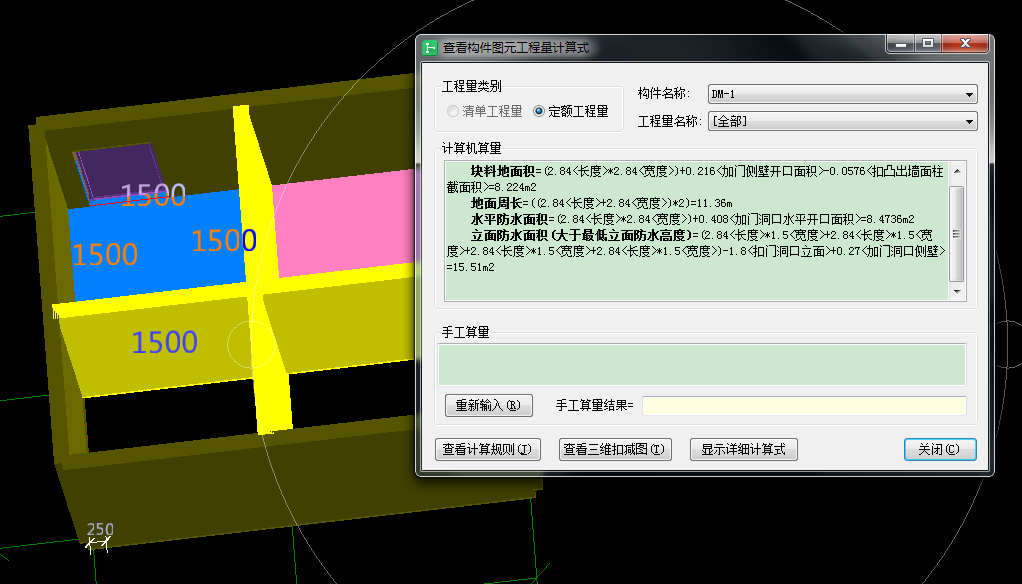
Task: Open the 工程量名称 [全部] dropdown
Action: [x=842, y=121]
